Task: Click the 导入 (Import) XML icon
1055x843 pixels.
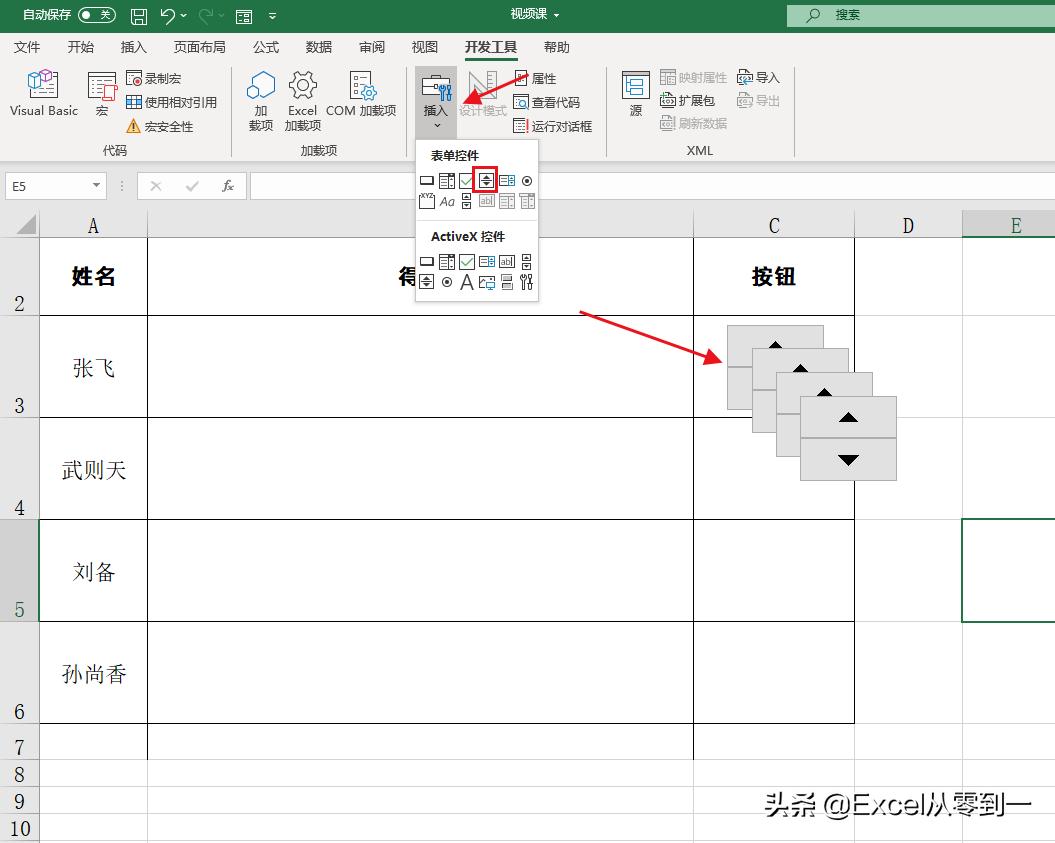Action: 758,76
